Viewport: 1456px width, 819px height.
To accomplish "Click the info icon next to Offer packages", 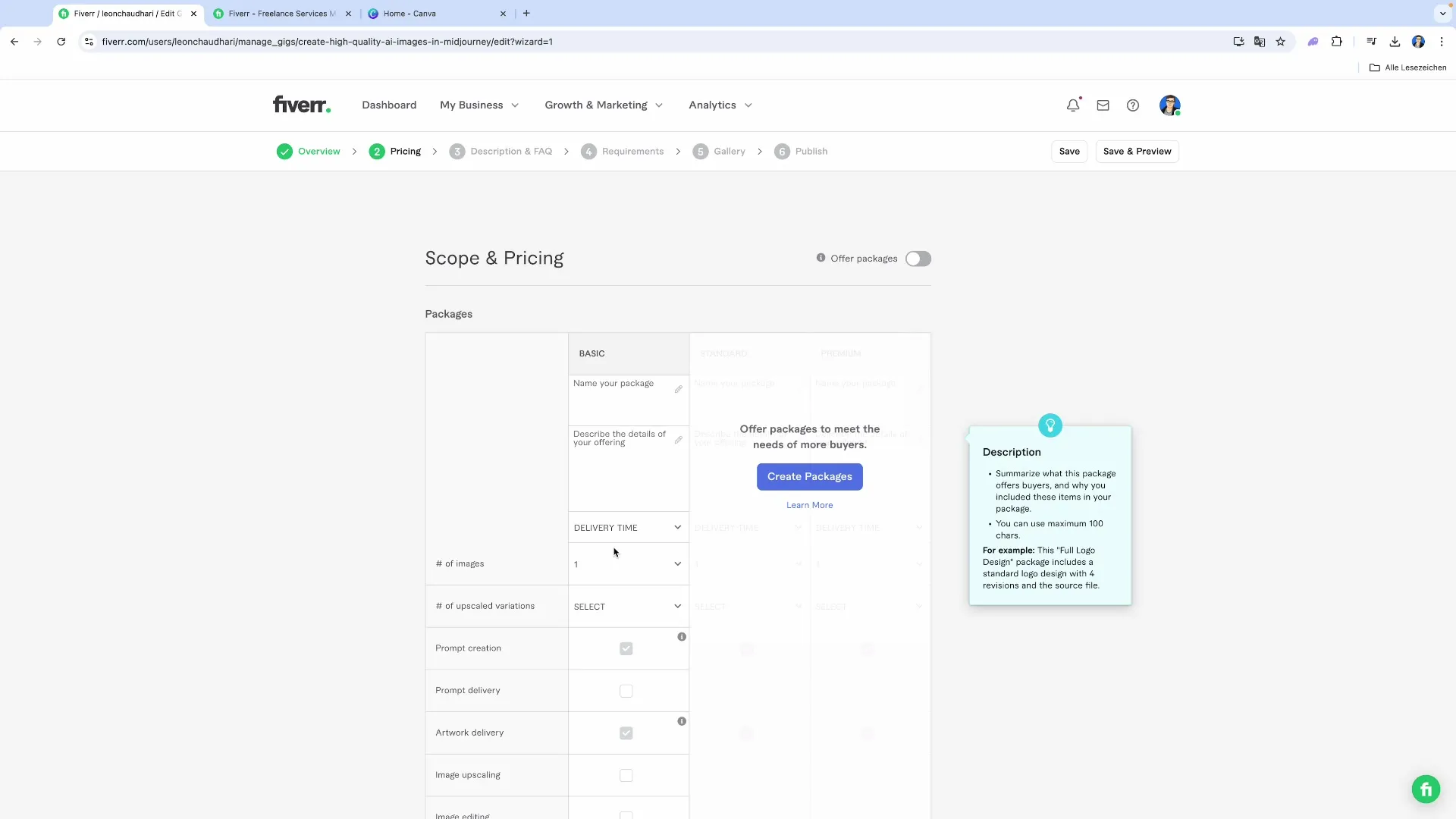I will pos(821,258).
